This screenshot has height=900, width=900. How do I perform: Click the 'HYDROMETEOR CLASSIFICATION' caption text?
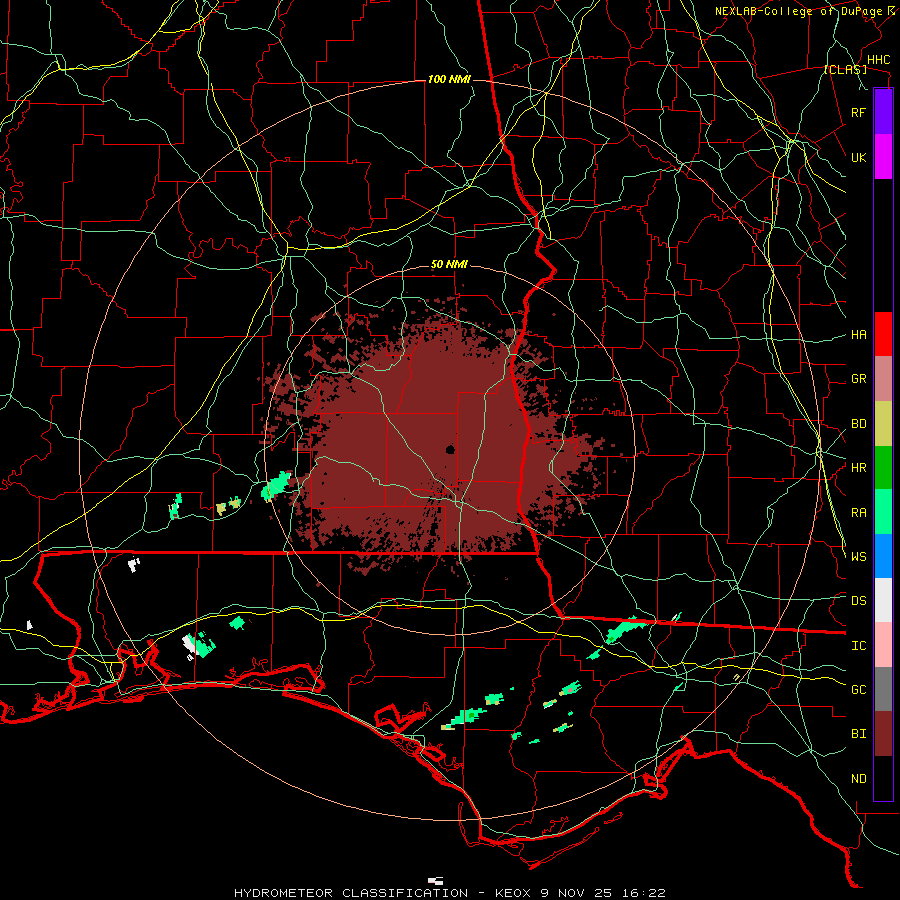[x=351, y=893]
